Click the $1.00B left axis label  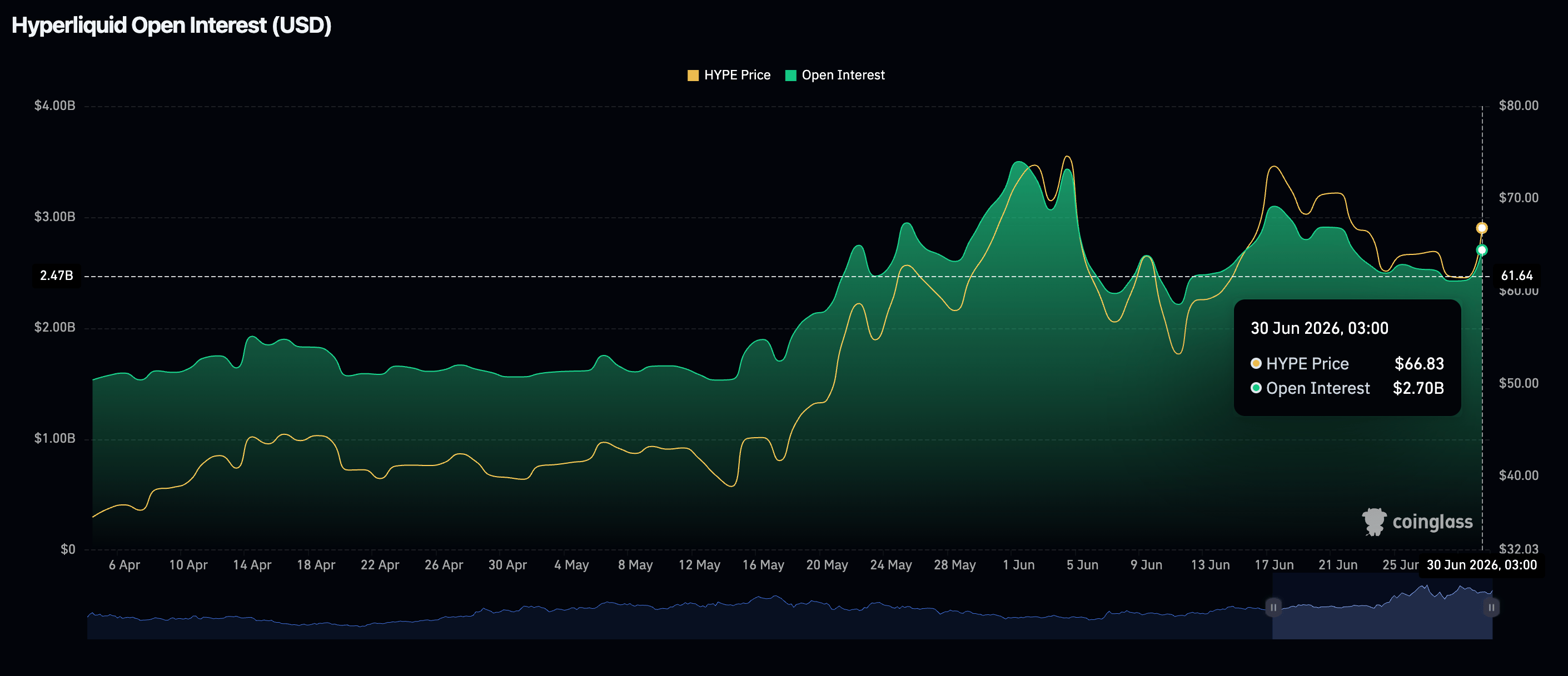tap(55, 438)
